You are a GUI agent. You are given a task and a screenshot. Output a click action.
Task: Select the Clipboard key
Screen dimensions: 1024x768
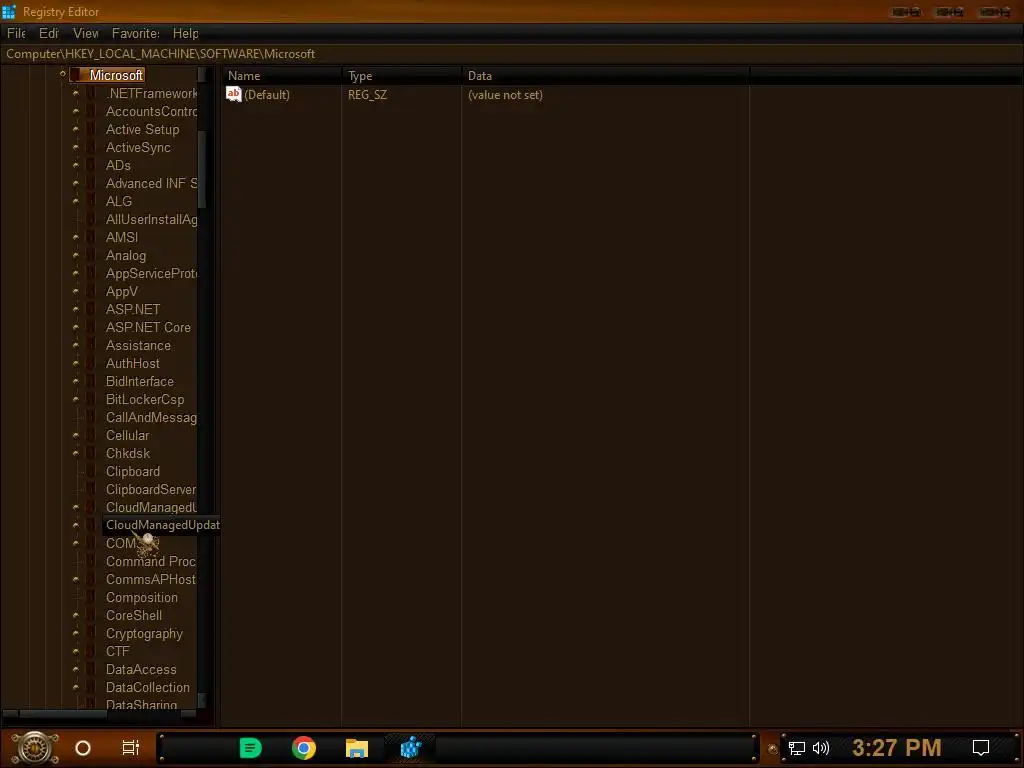point(133,472)
